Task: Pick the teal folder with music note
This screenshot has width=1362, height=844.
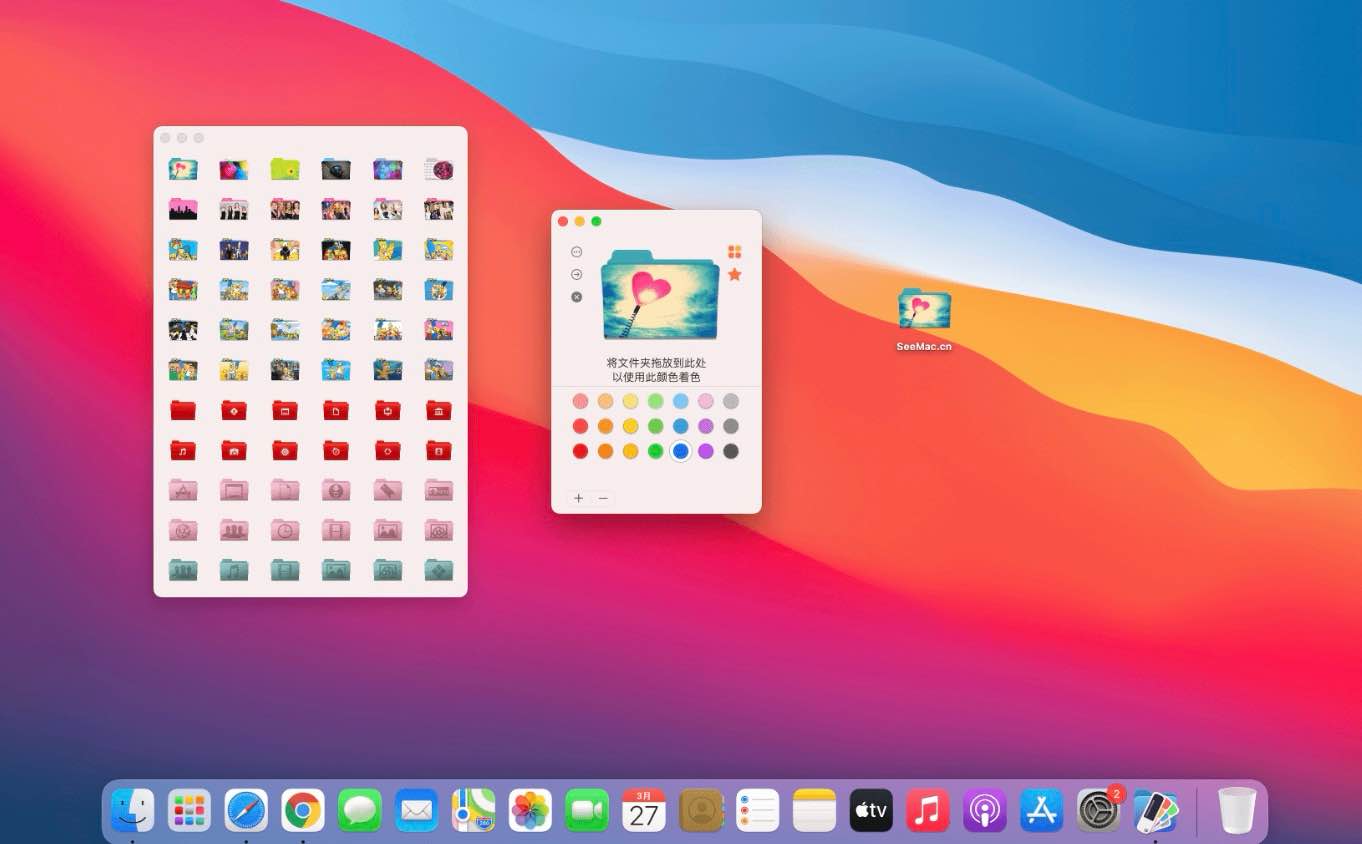Action: pos(234,570)
